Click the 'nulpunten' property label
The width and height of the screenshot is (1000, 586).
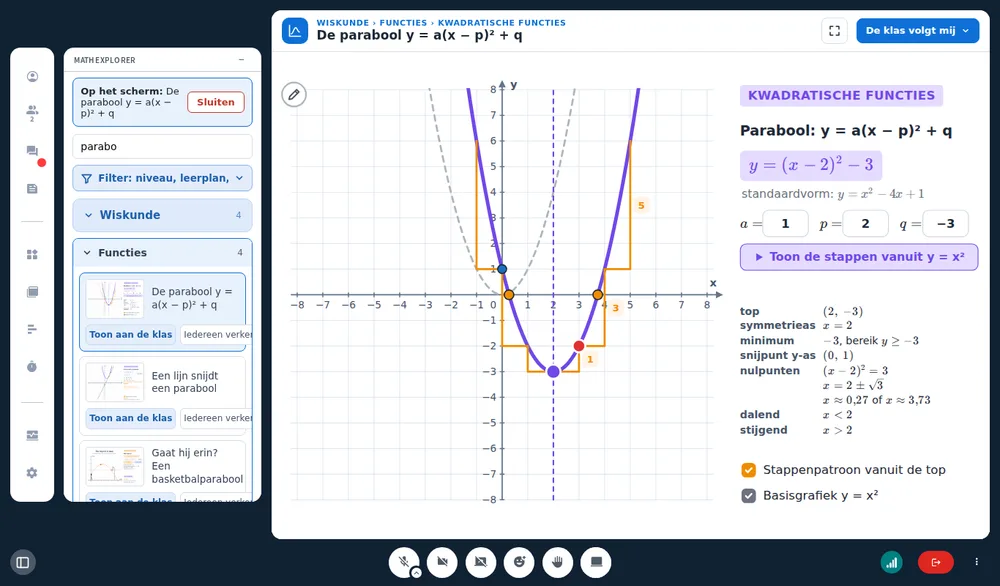(770, 370)
